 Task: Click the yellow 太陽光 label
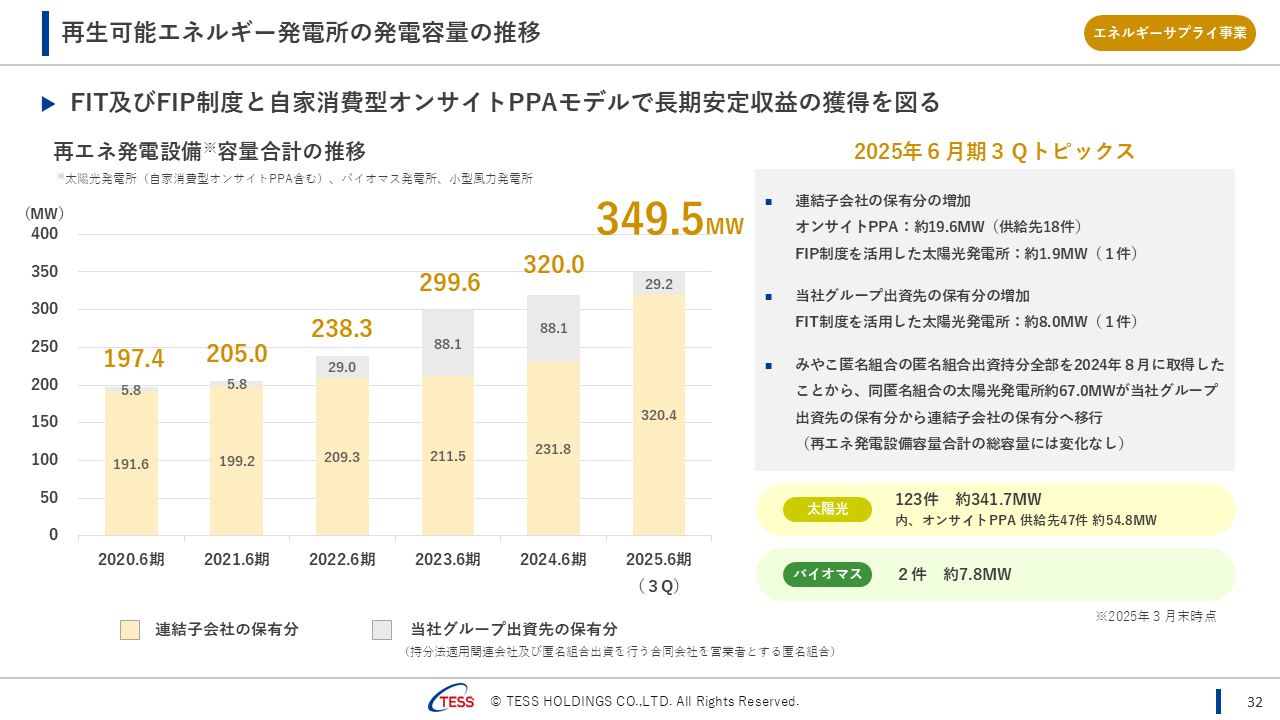827,509
